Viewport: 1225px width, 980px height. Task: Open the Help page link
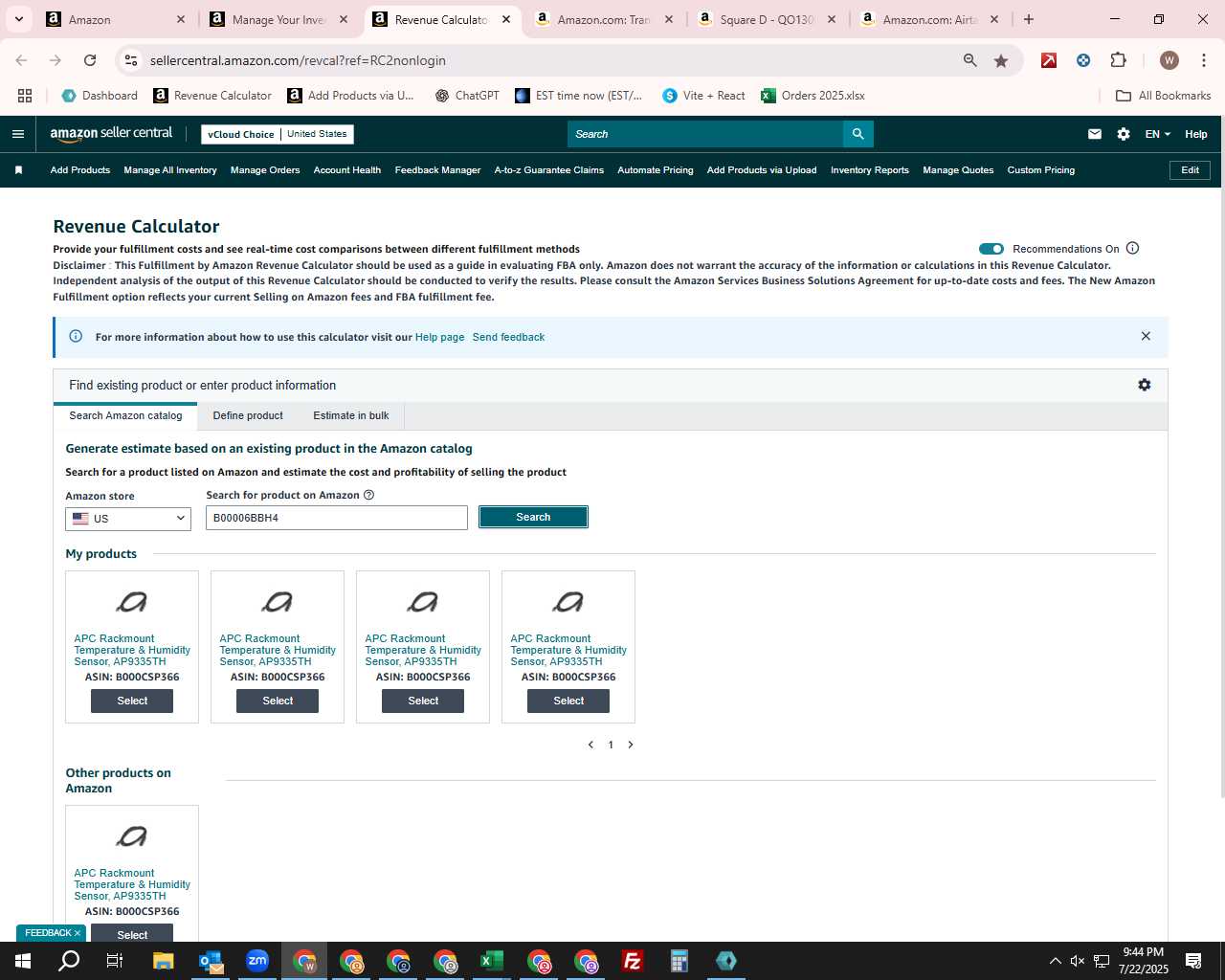tap(439, 337)
